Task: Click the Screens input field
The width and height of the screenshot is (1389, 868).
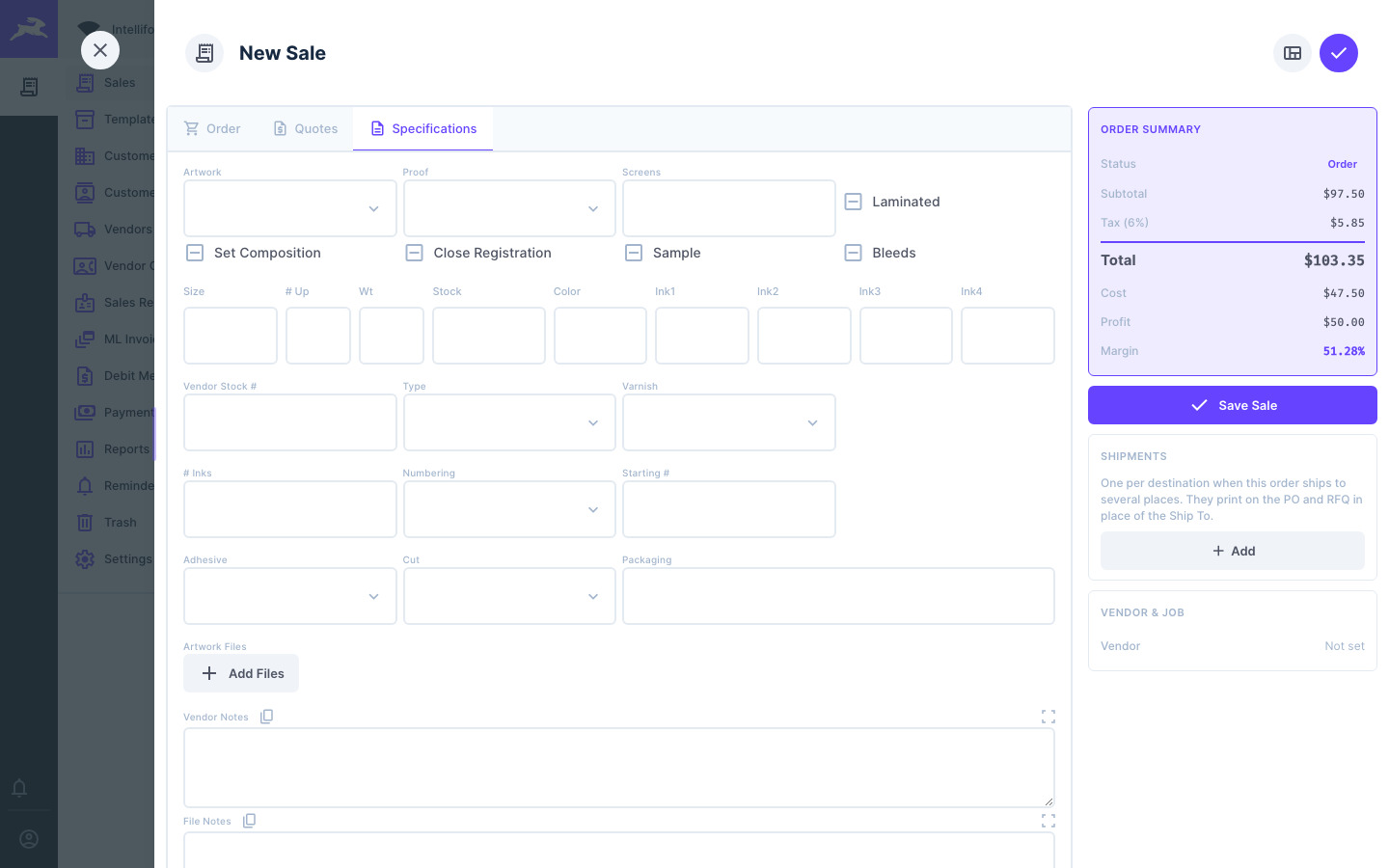Action: 729,208
